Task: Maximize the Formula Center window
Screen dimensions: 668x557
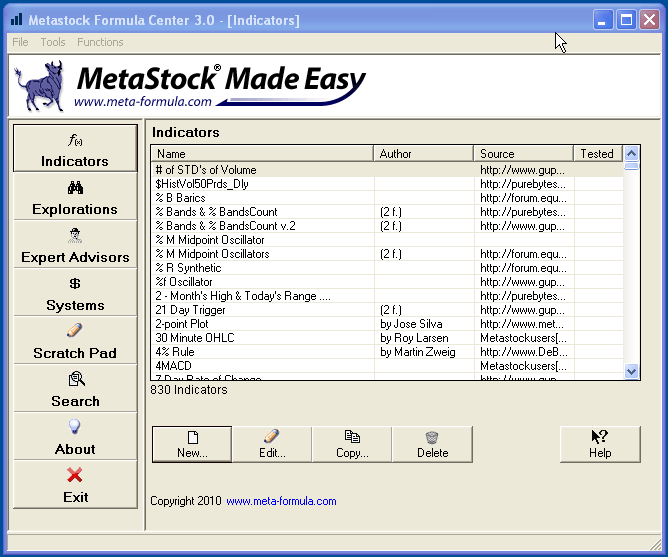Action: 626,20
